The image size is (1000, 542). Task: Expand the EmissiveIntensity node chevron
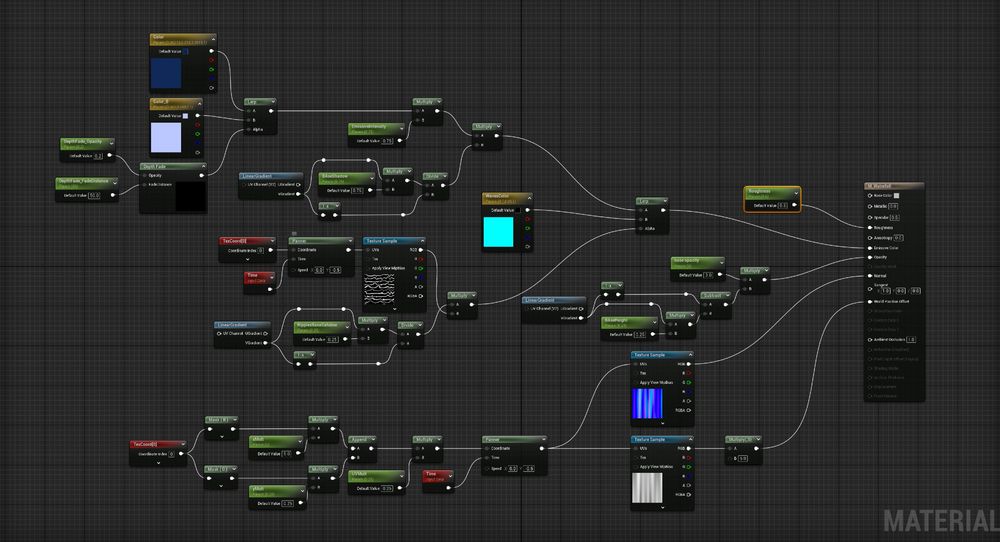pyautogui.click(x=401, y=128)
